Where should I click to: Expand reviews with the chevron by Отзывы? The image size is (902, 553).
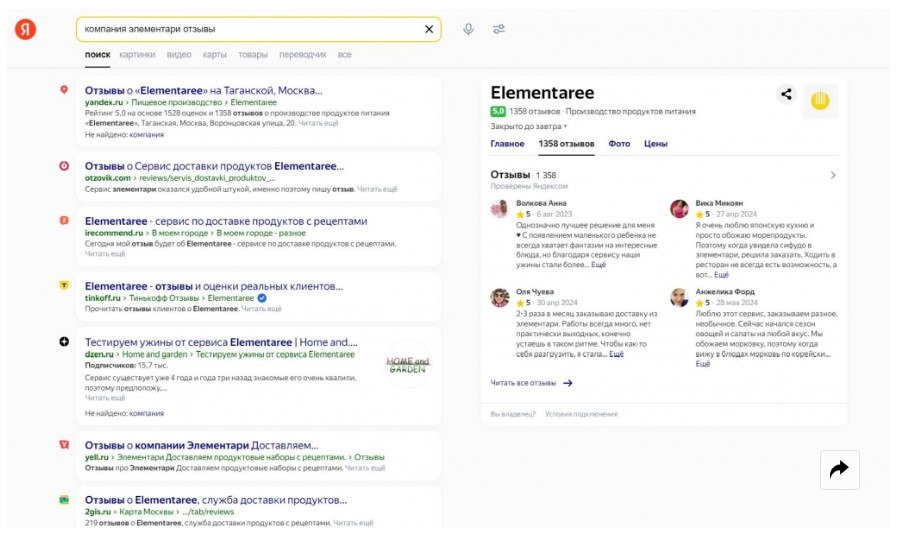click(x=833, y=175)
